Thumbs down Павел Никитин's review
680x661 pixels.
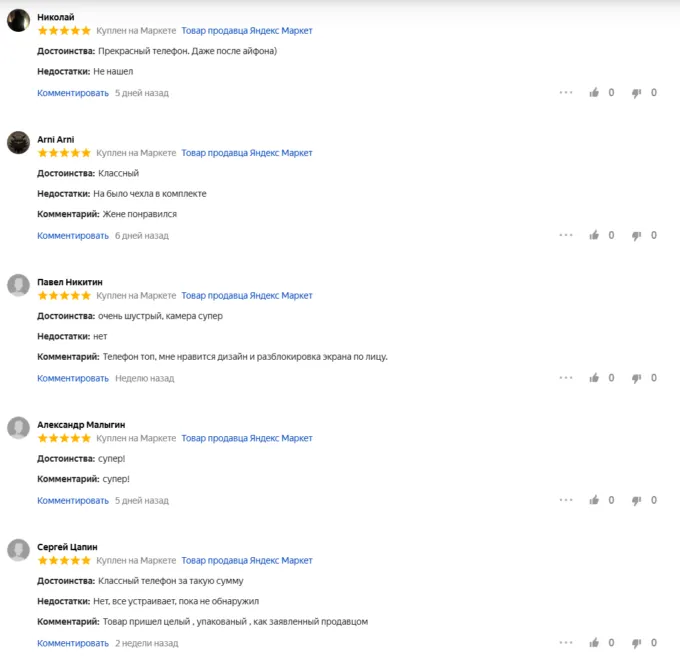coord(636,378)
